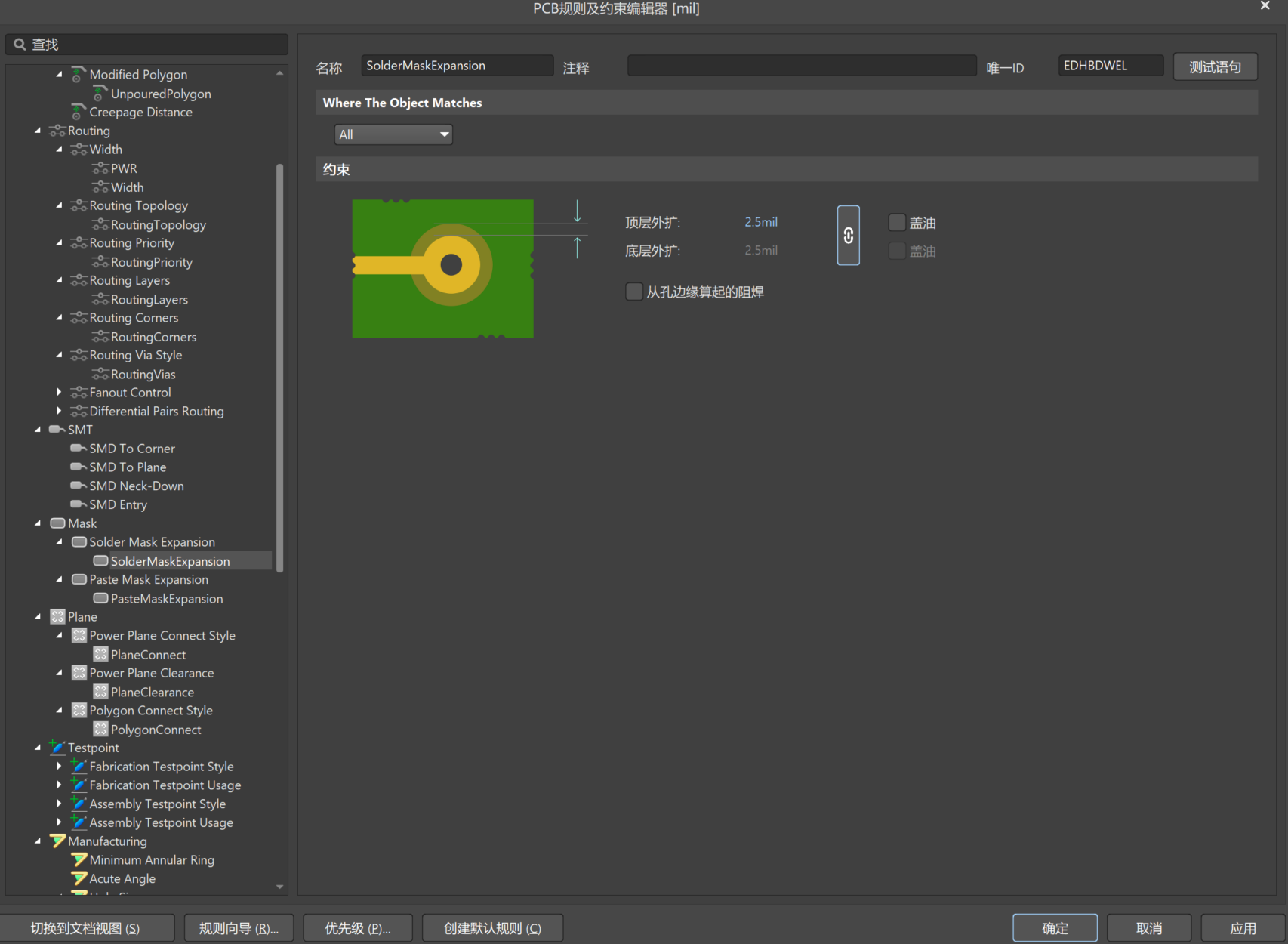Select the SMD To Corner rule icon
Viewport: 1288px width, 944px height.
pos(79,448)
